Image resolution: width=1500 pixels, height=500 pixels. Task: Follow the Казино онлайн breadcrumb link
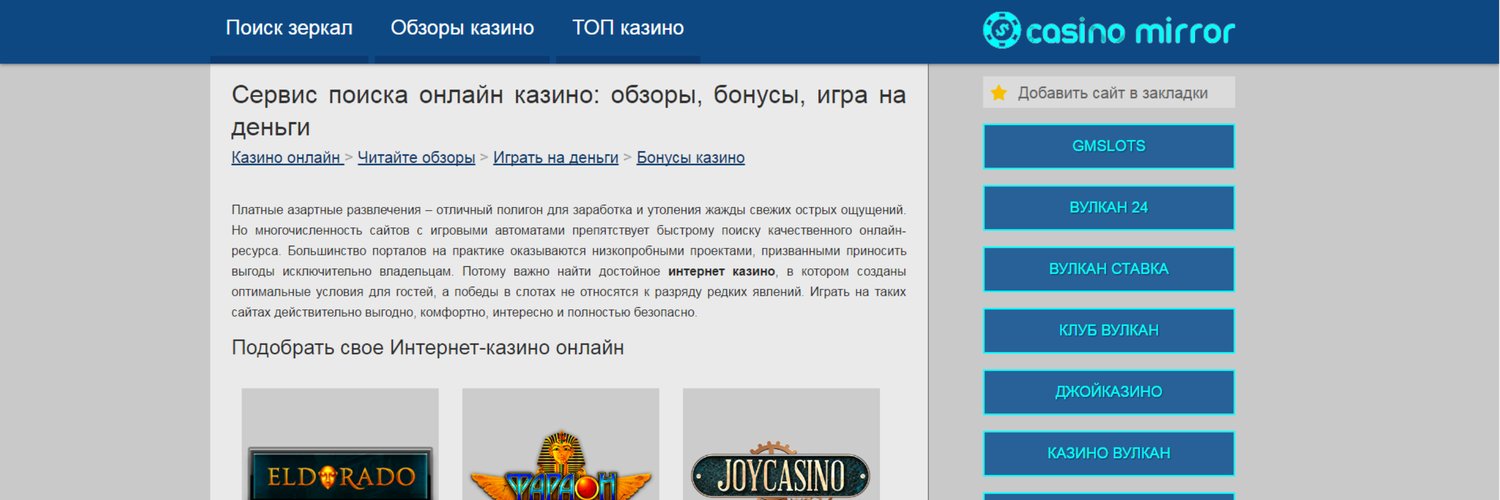pos(288,158)
